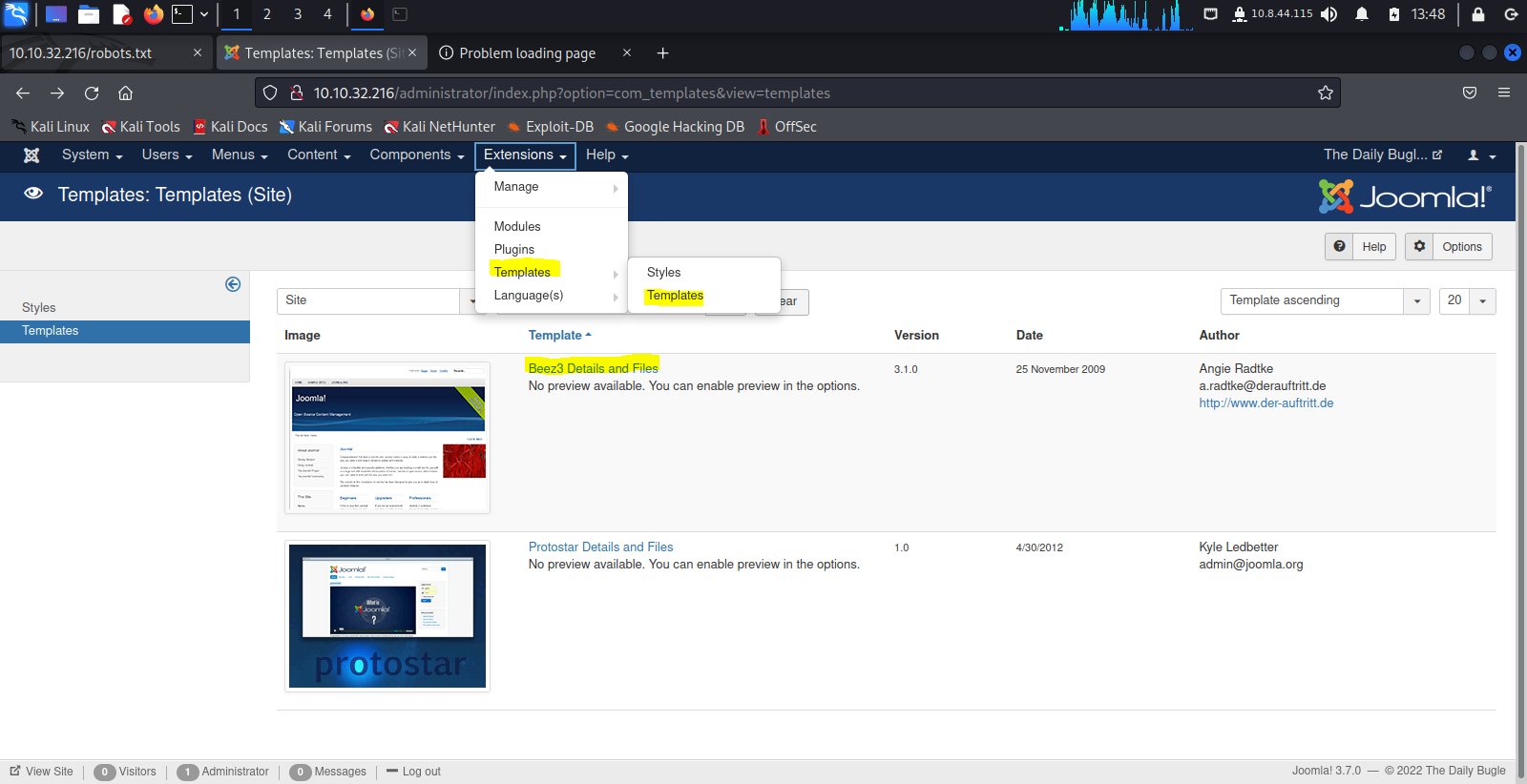Open the Pocket save icon
Image resolution: width=1527 pixels, height=784 pixels.
pos(1470,93)
